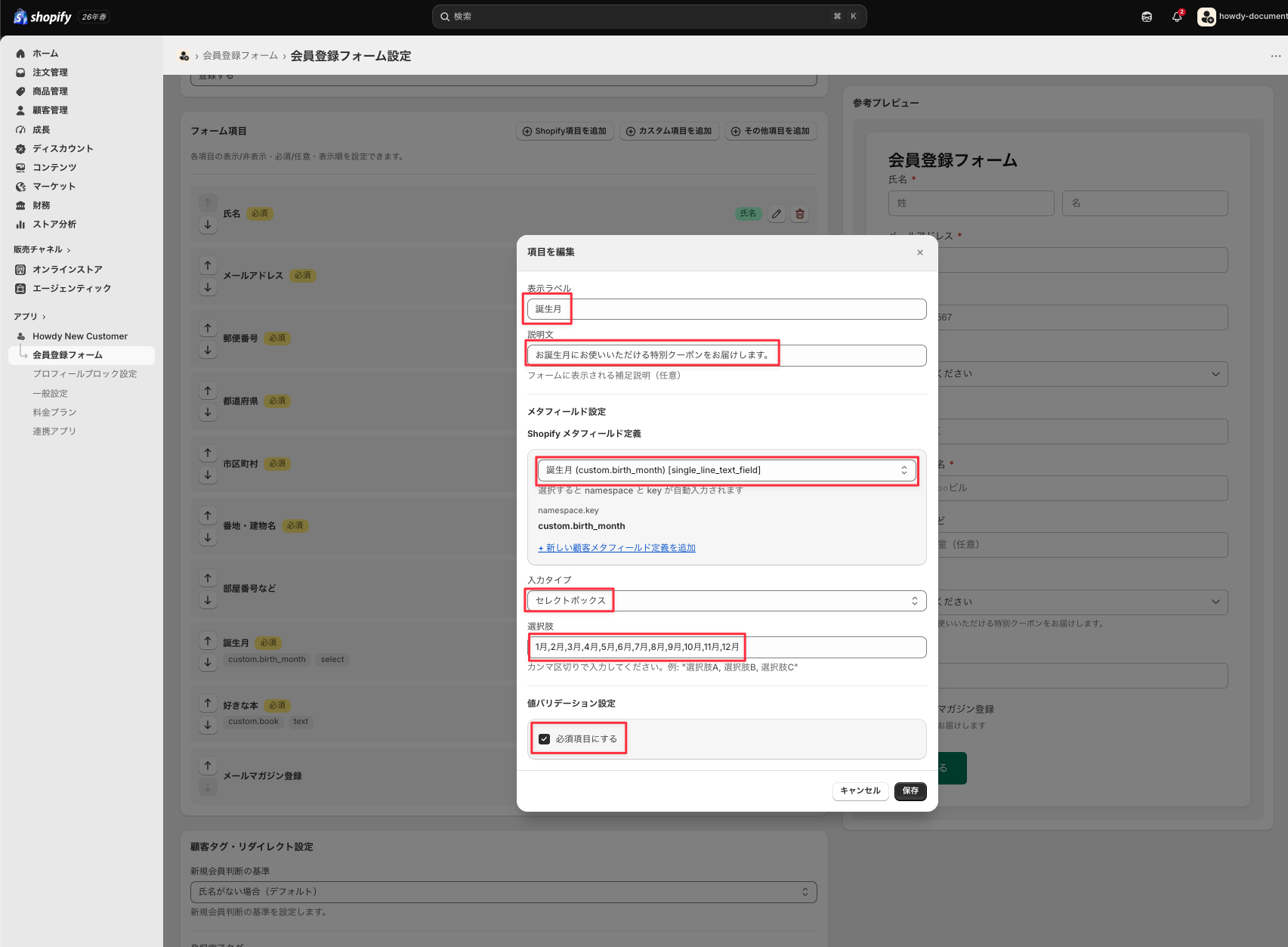The height and width of the screenshot is (947, 1288).
Task: Click the キャンセル button
Action: click(860, 791)
